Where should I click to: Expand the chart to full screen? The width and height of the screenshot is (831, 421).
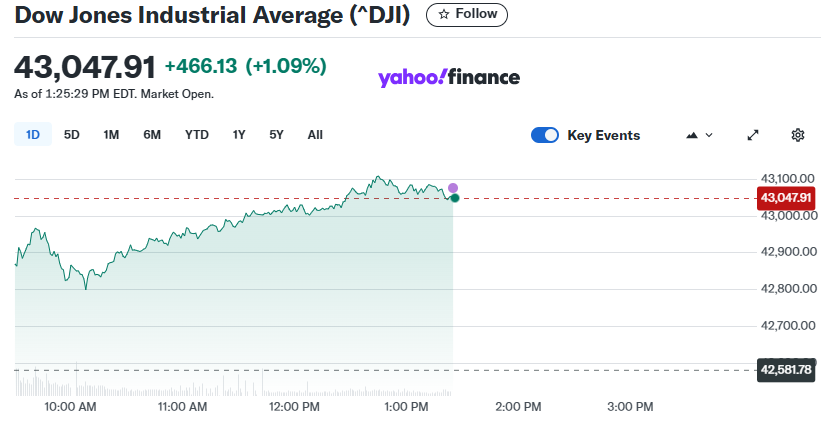coord(754,135)
